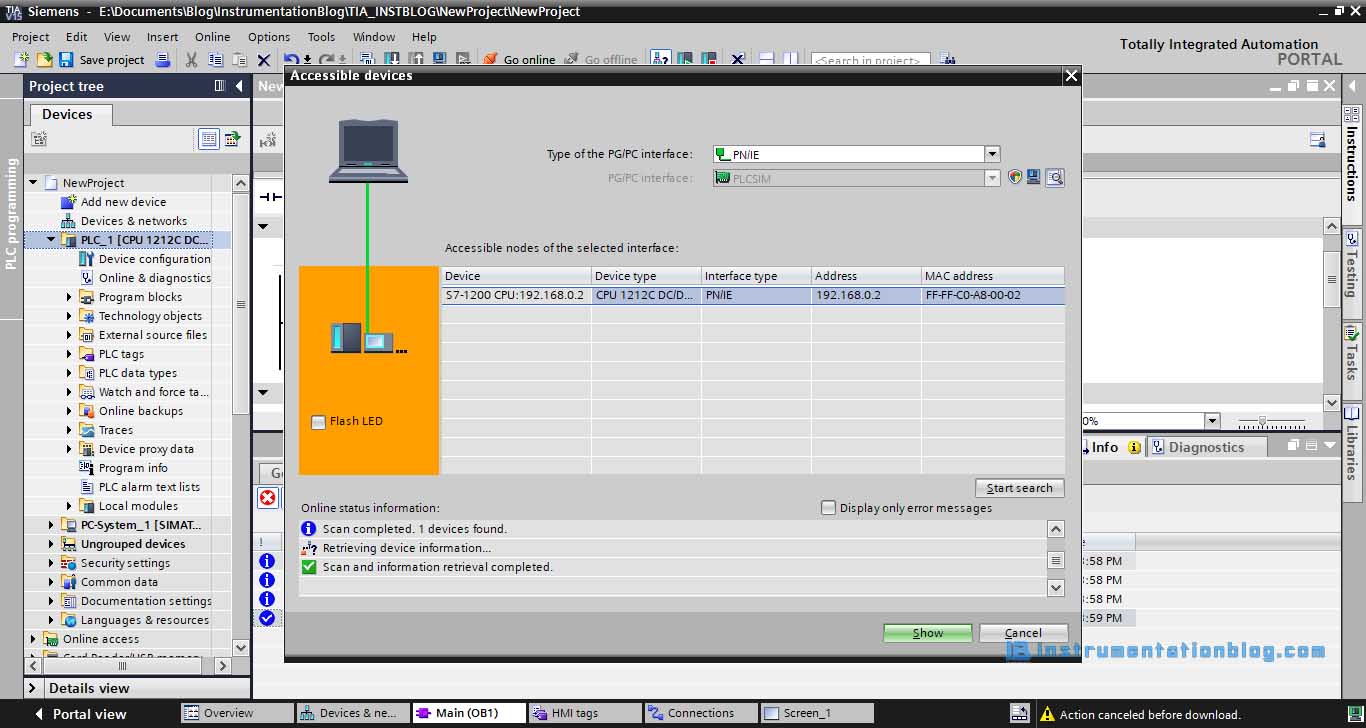Open Online & diagnostics in the tree
Image resolution: width=1366 pixels, height=728 pixels.
click(x=154, y=278)
